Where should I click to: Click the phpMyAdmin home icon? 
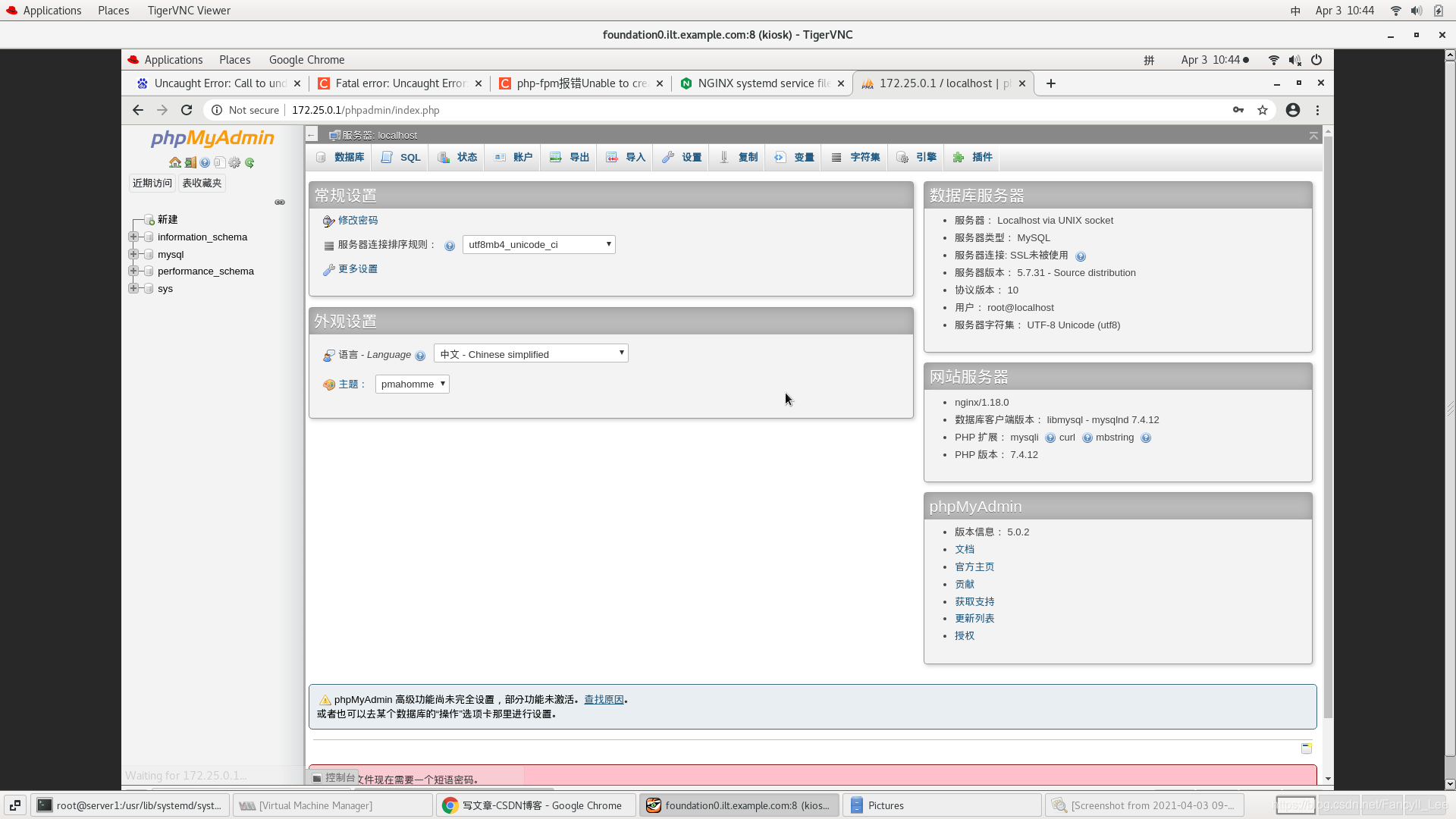click(175, 162)
